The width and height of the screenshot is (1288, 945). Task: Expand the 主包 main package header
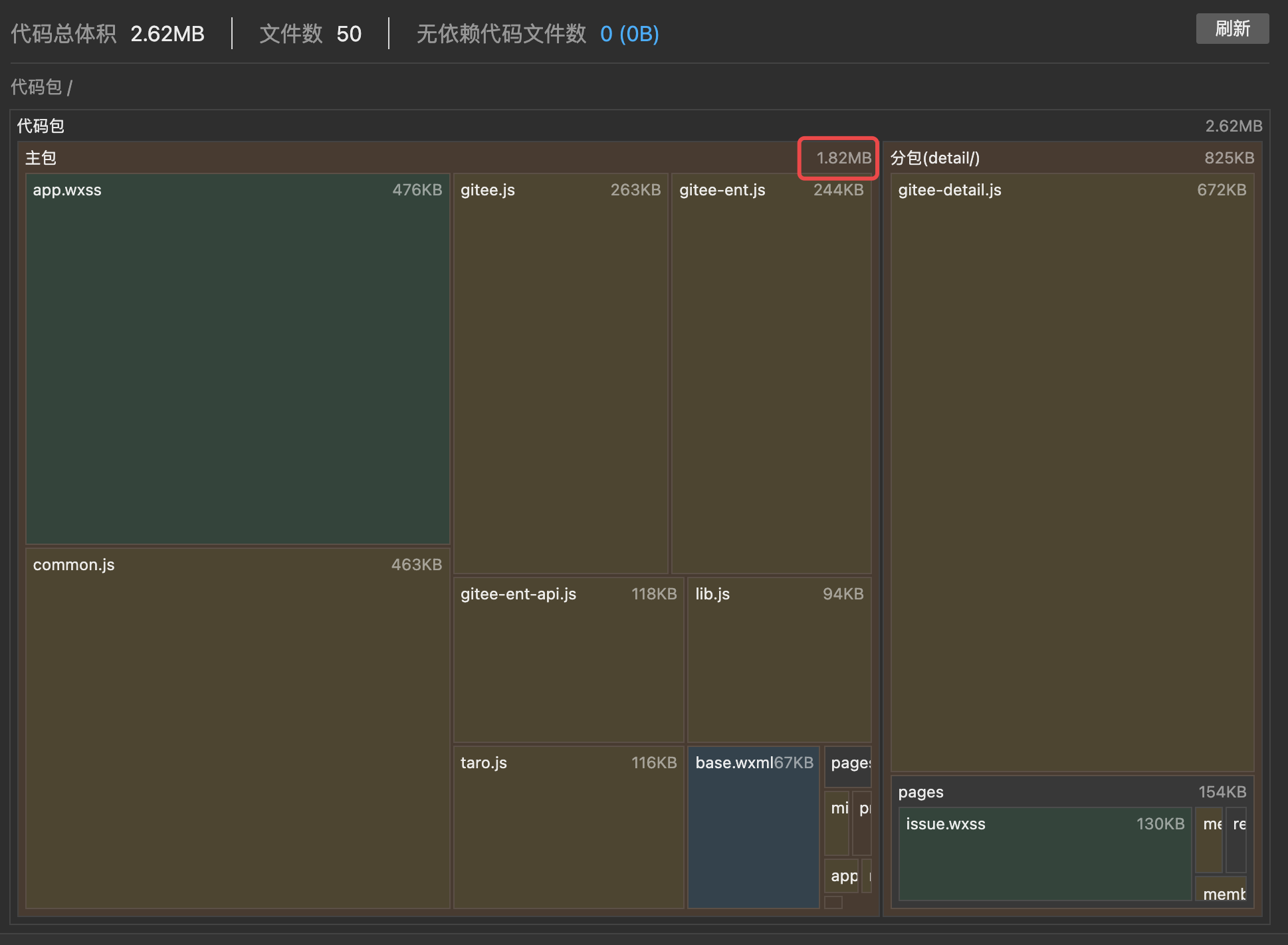(x=41, y=158)
